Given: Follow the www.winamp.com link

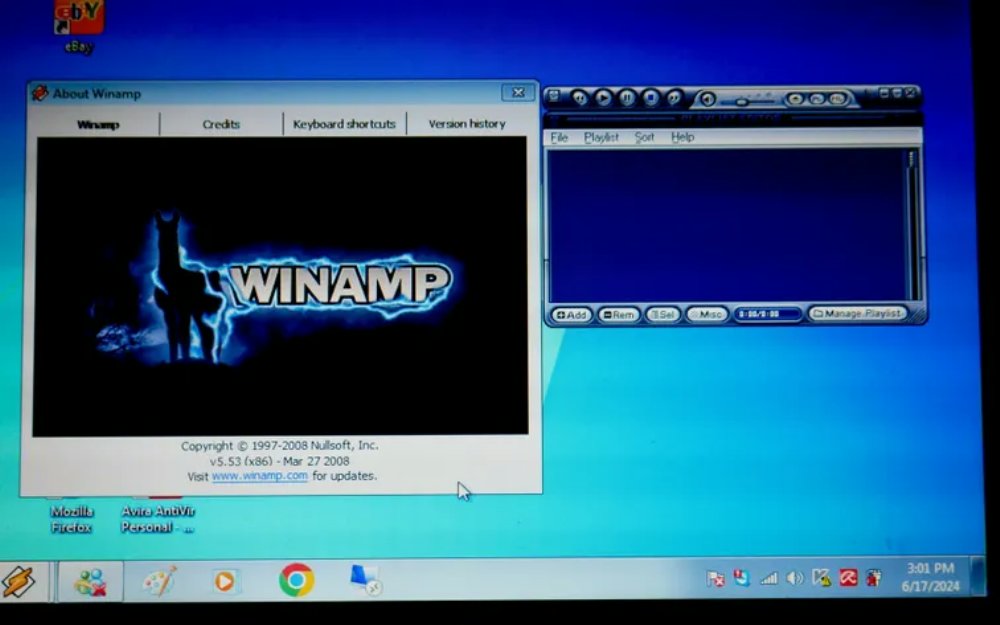Looking at the screenshot, I should (x=260, y=476).
